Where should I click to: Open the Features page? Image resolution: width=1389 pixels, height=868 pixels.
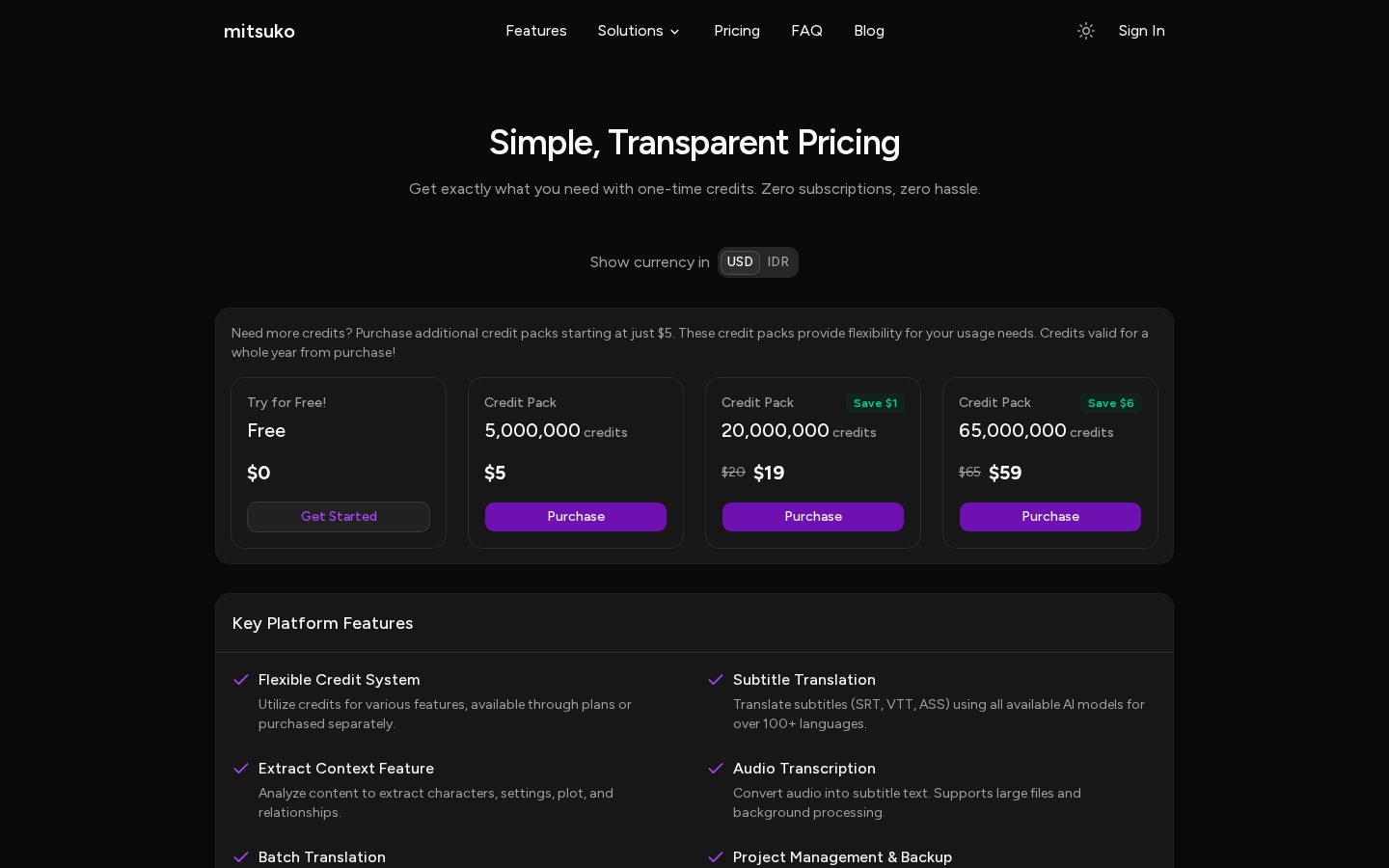coord(536,31)
